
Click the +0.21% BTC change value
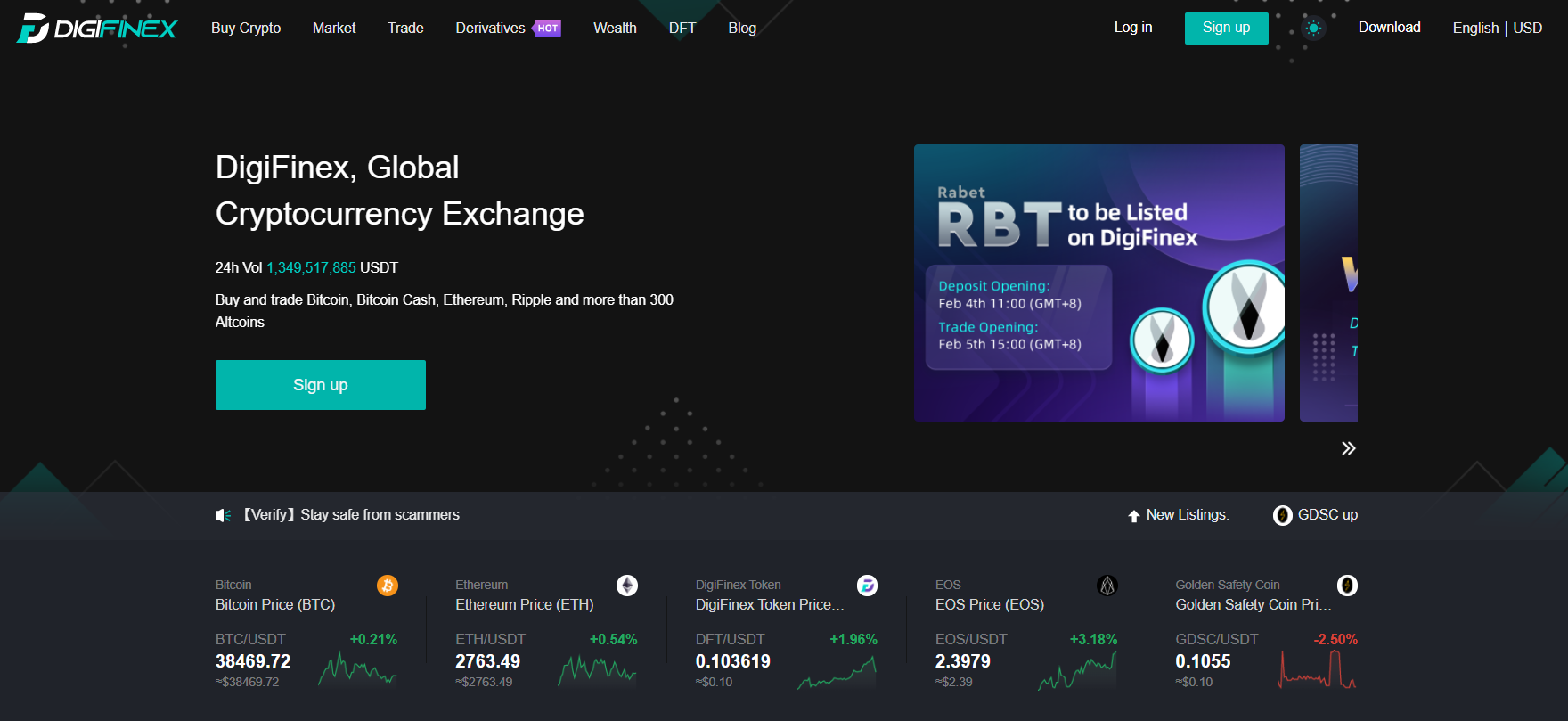coord(373,639)
